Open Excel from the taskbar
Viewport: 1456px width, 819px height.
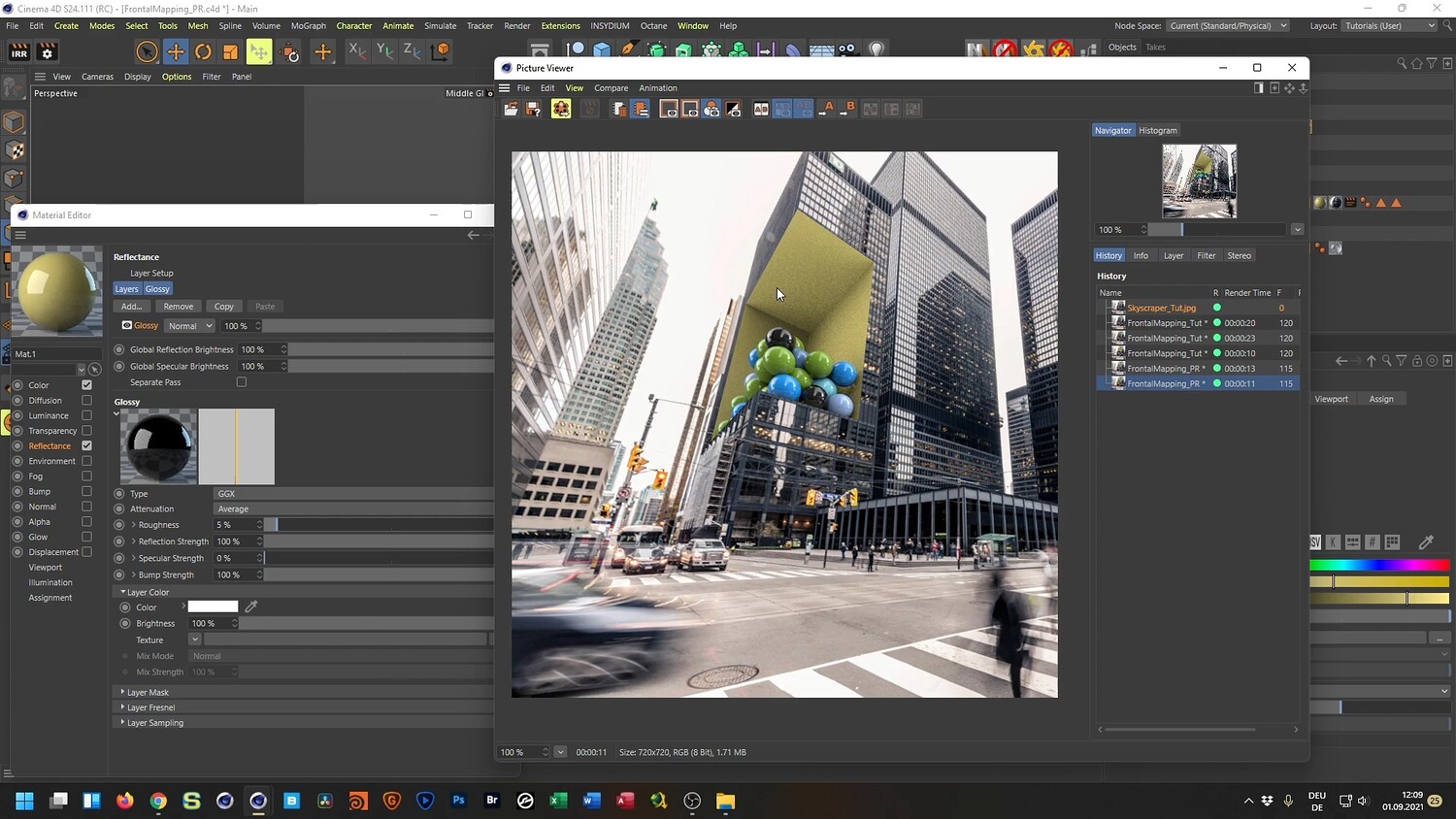(x=559, y=801)
